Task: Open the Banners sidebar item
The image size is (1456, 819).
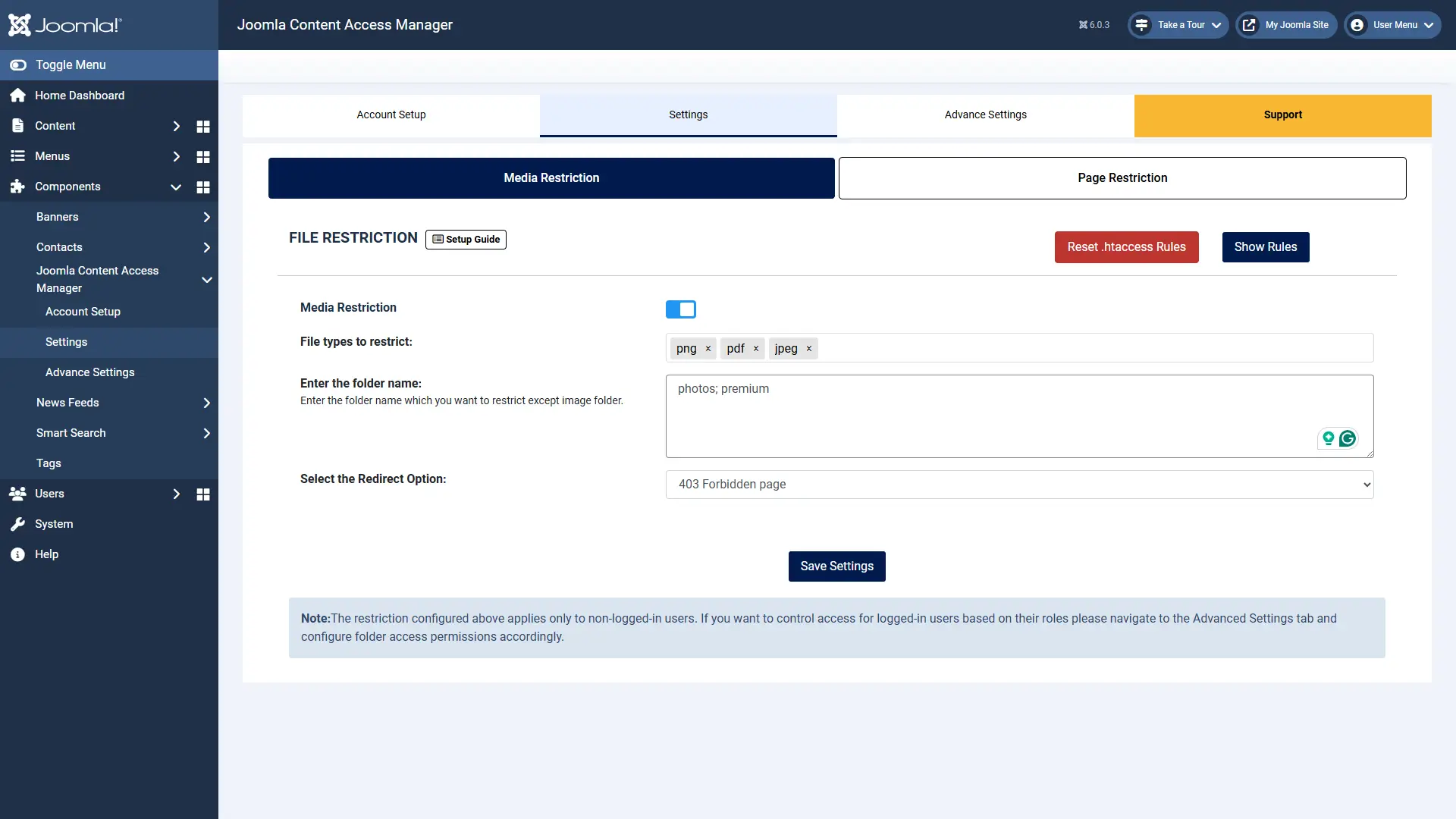Action: point(57,217)
